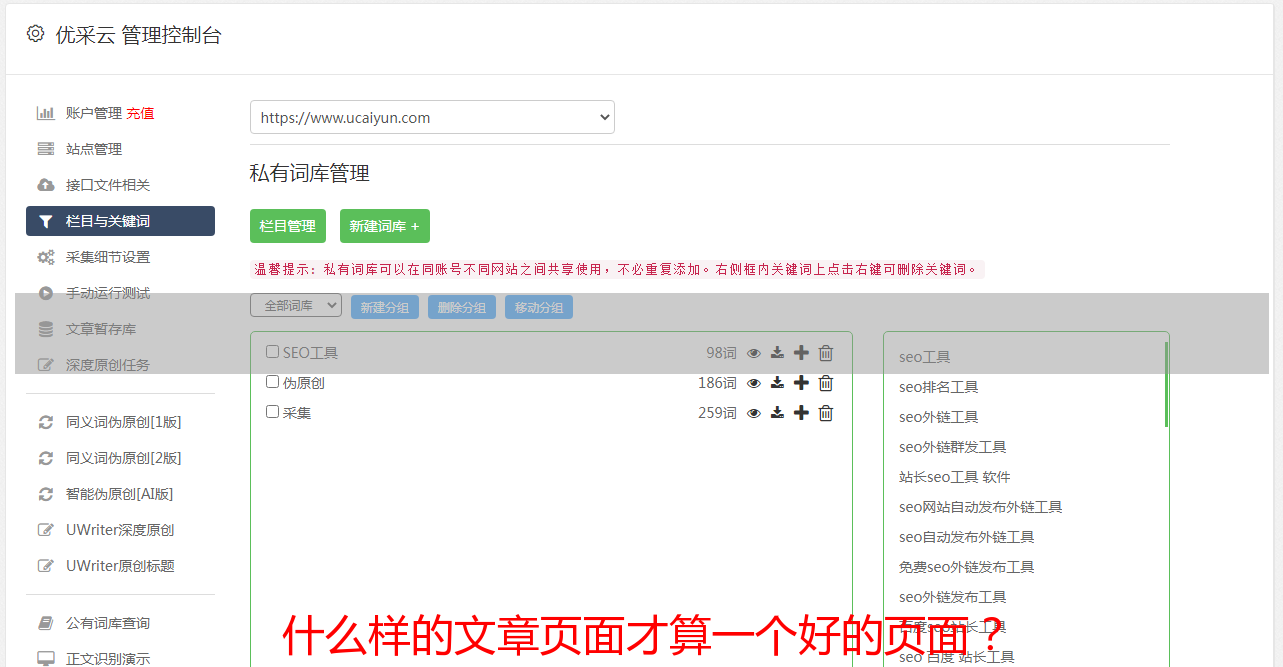The width and height of the screenshot is (1283, 667).
Task: Select keyword seo网站自动发布外链工具
Action: (x=980, y=507)
